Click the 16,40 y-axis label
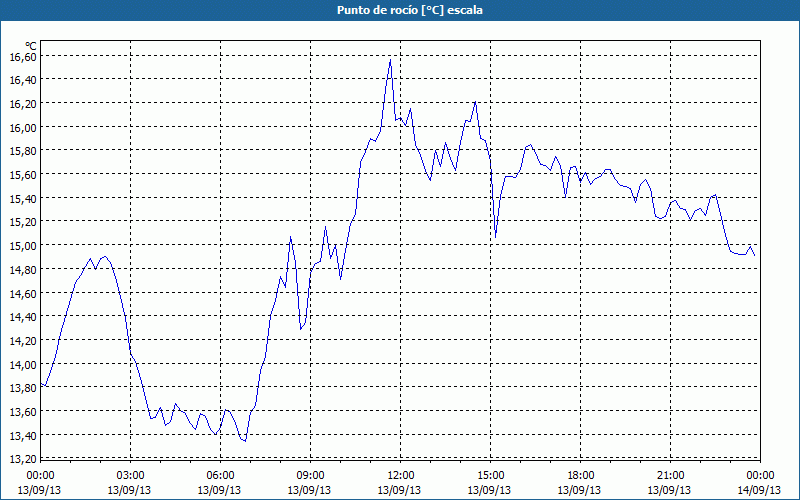This screenshot has width=800, height=500. click(23, 80)
